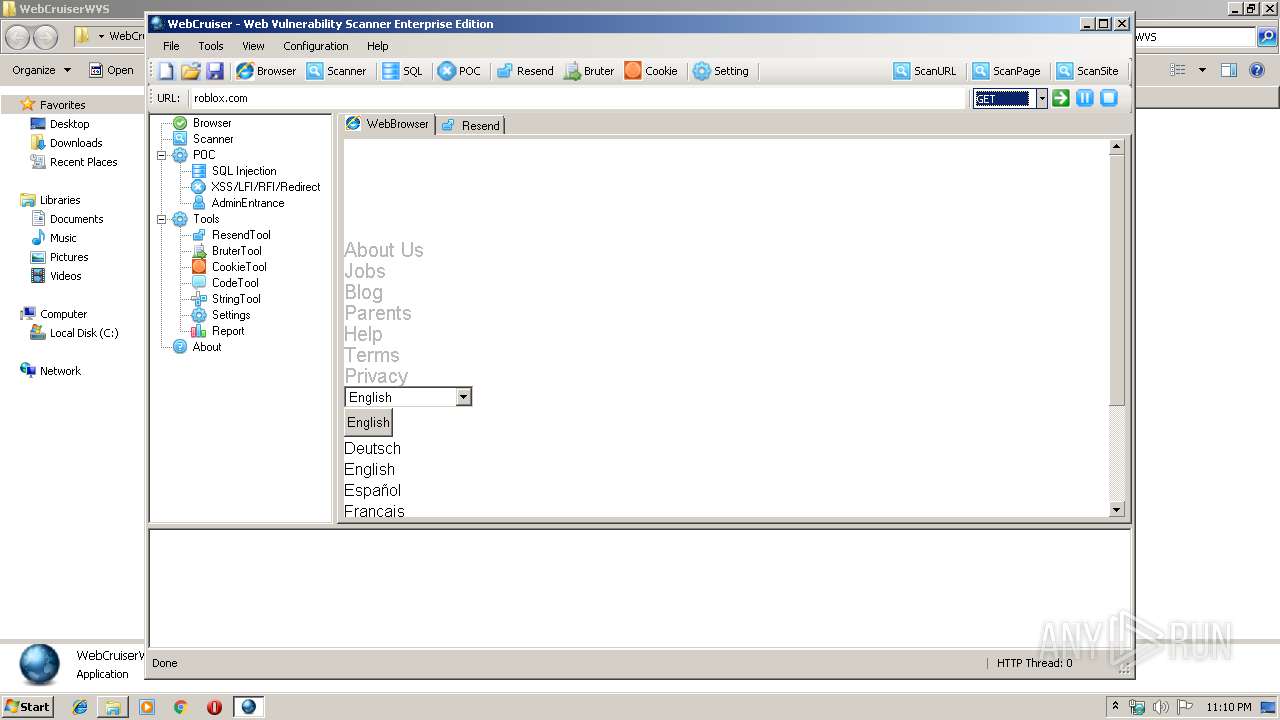
Task: Click the green Go arrow icon
Action: pos(1061,98)
